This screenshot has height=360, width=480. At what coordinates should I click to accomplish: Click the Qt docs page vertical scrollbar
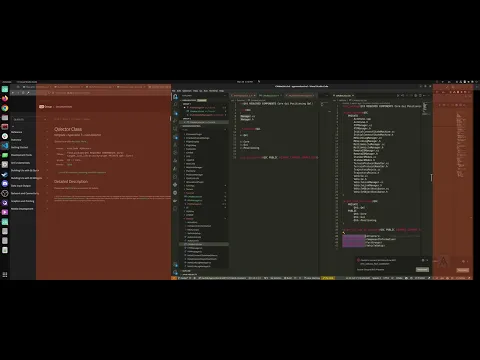[x=170, y=118]
